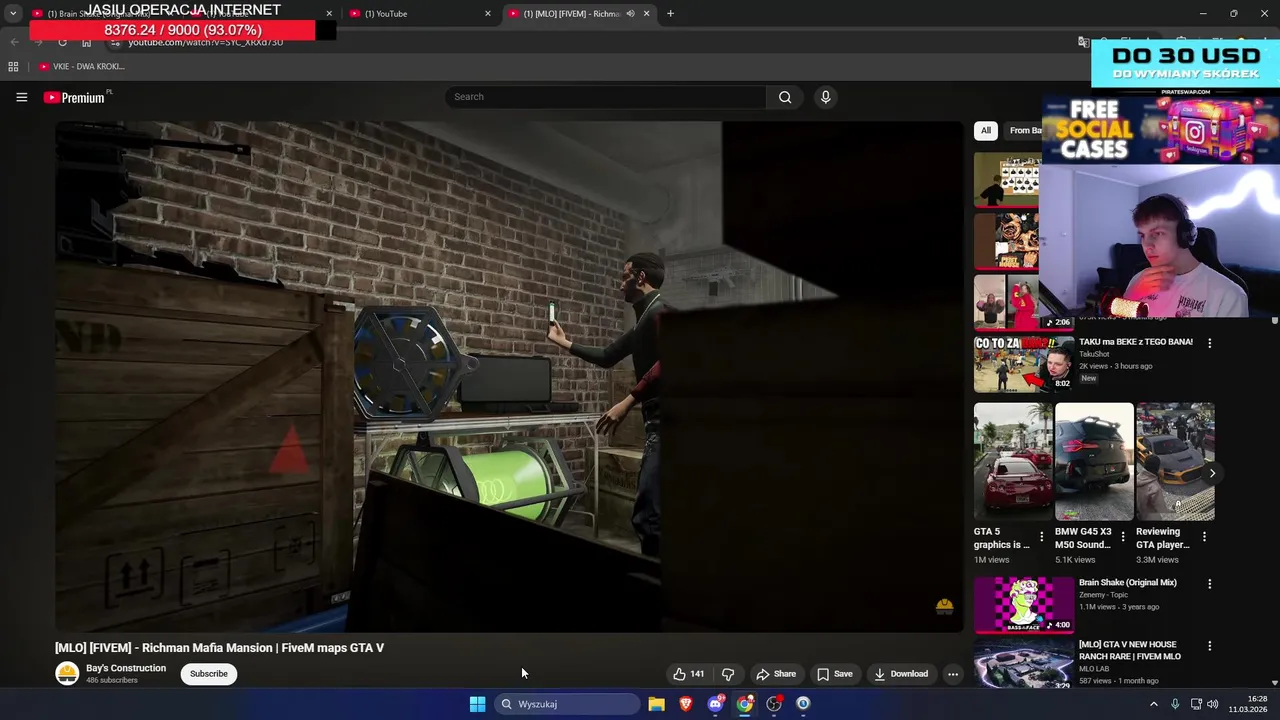Show hidden system tray icons

(1153, 704)
